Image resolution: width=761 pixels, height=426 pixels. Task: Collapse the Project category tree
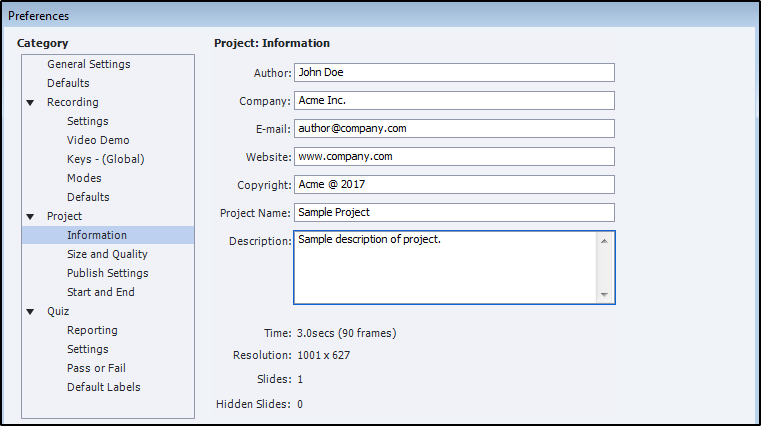click(x=31, y=216)
